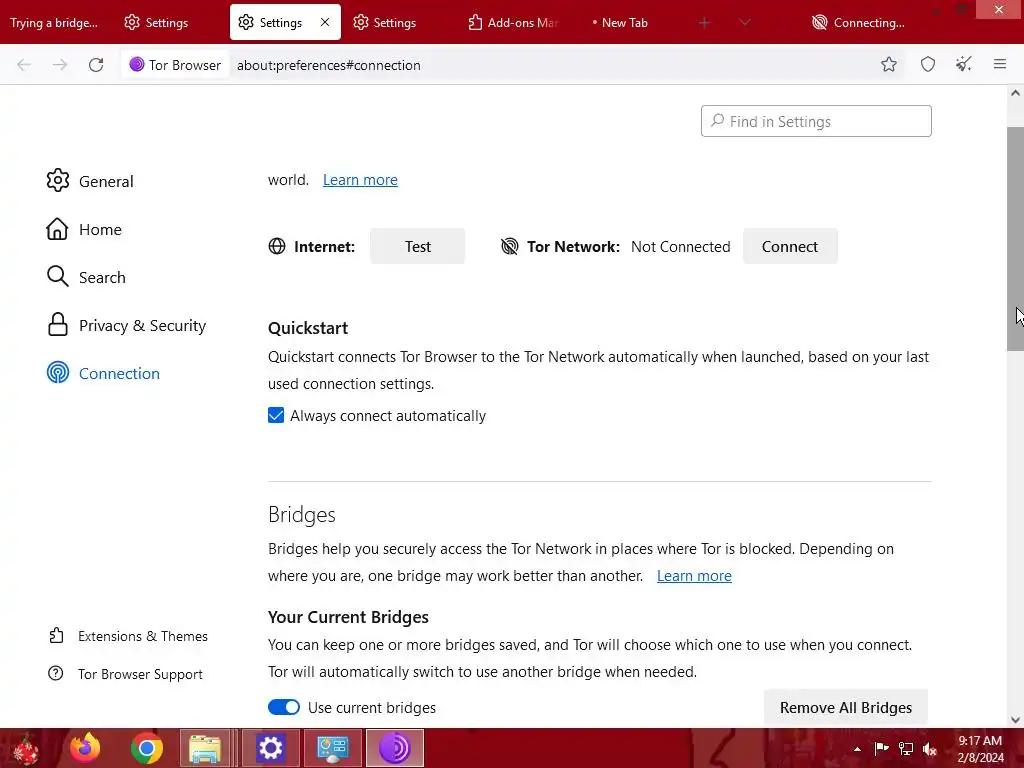
Task: Open the General settings category
Action: 90,181
